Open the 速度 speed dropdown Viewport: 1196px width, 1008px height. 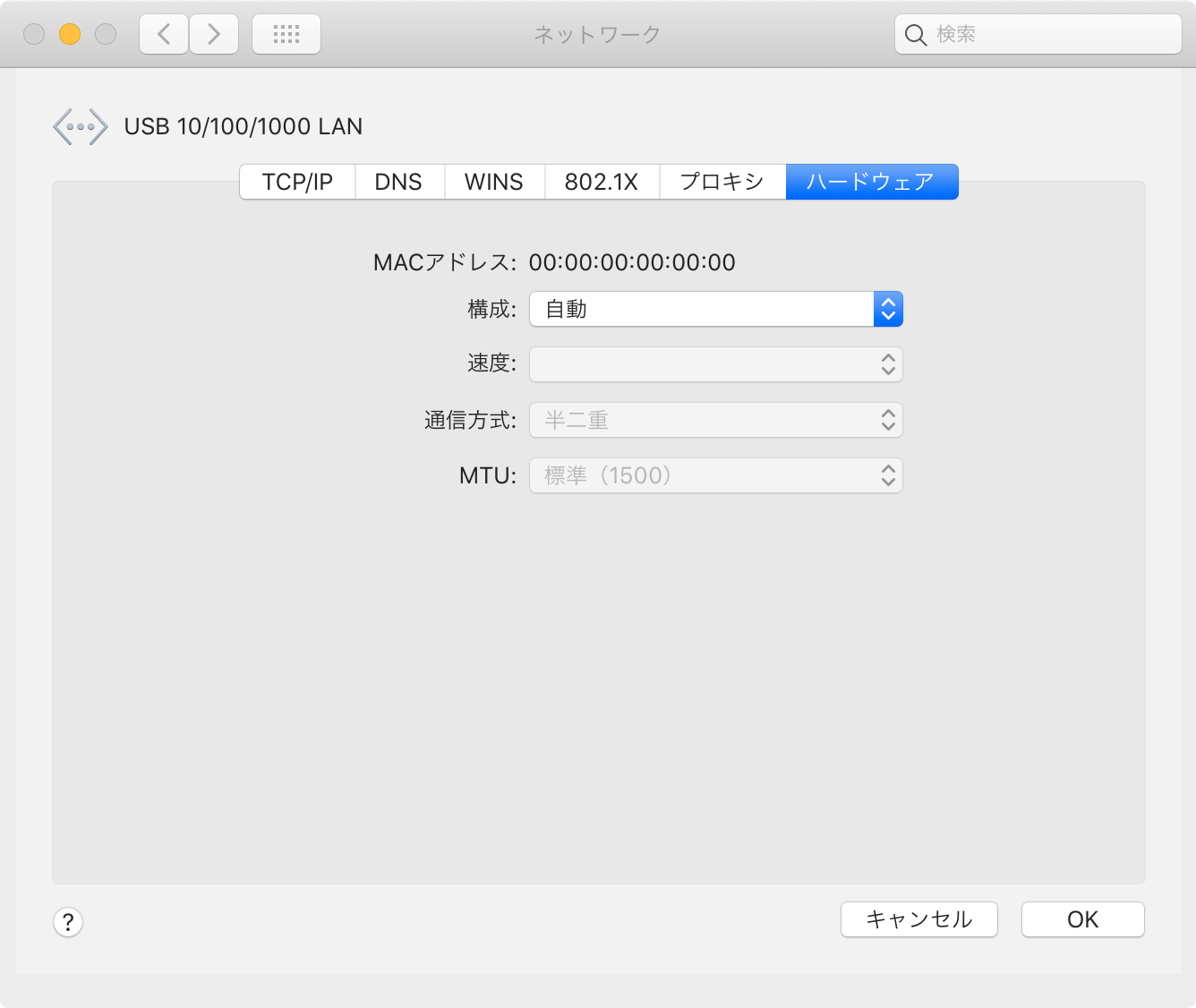(715, 364)
